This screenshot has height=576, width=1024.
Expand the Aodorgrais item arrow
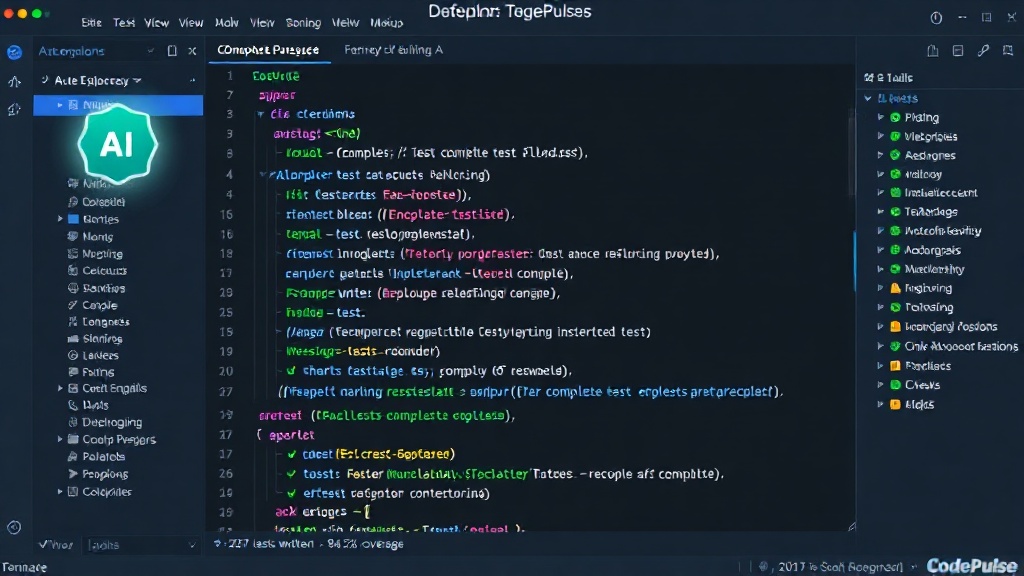click(880, 250)
